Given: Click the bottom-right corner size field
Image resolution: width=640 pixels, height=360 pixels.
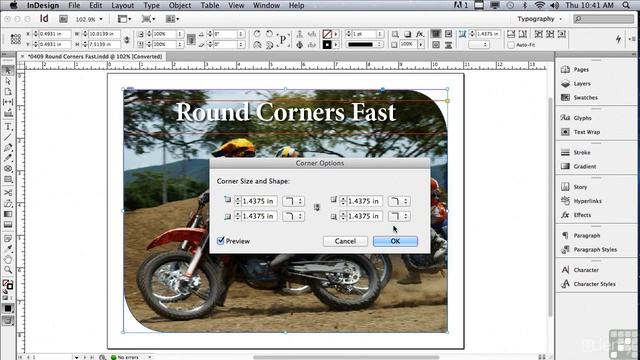Looking at the screenshot, I should tap(365, 216).
